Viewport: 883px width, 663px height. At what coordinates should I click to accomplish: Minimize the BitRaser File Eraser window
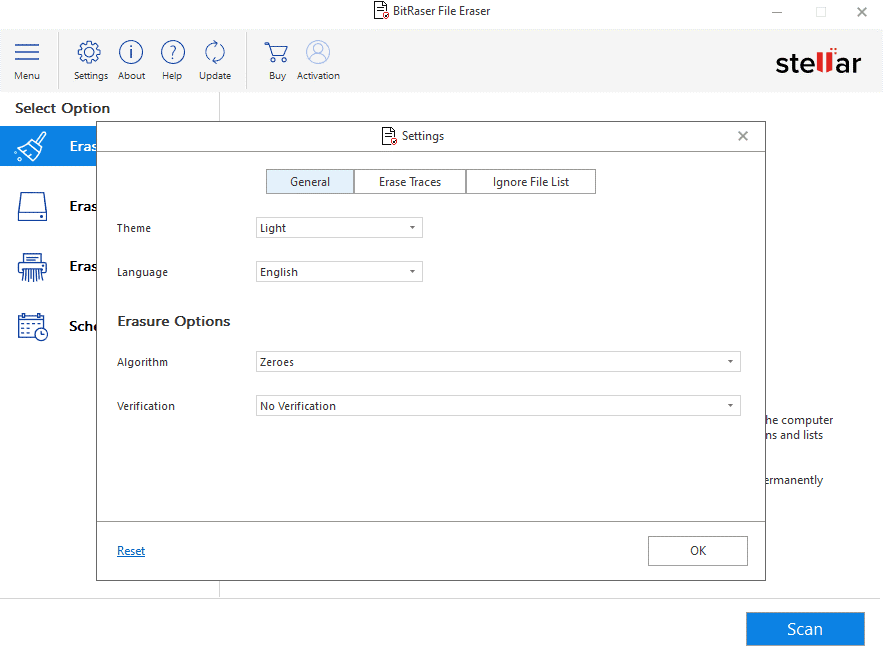pyautogui.click(x=777, y=12)
